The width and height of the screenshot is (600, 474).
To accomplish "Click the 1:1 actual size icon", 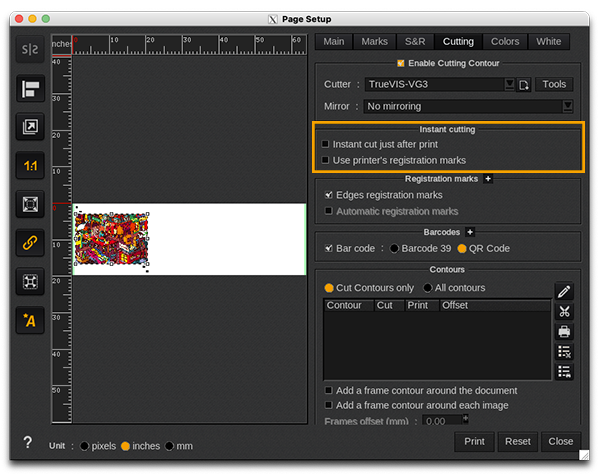I will pos(29,166).
